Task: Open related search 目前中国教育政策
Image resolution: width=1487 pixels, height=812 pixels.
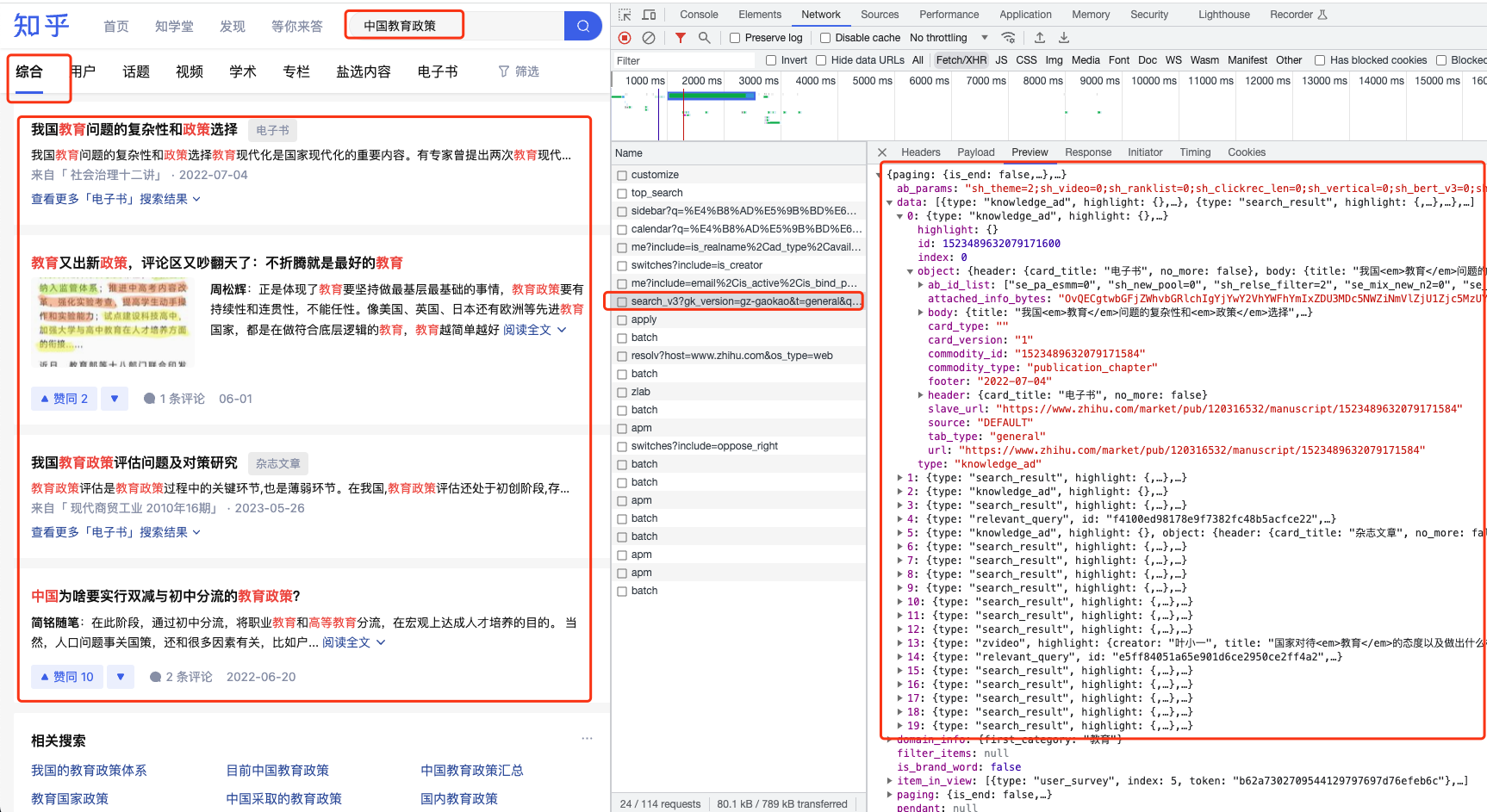Action: point(277,771)
